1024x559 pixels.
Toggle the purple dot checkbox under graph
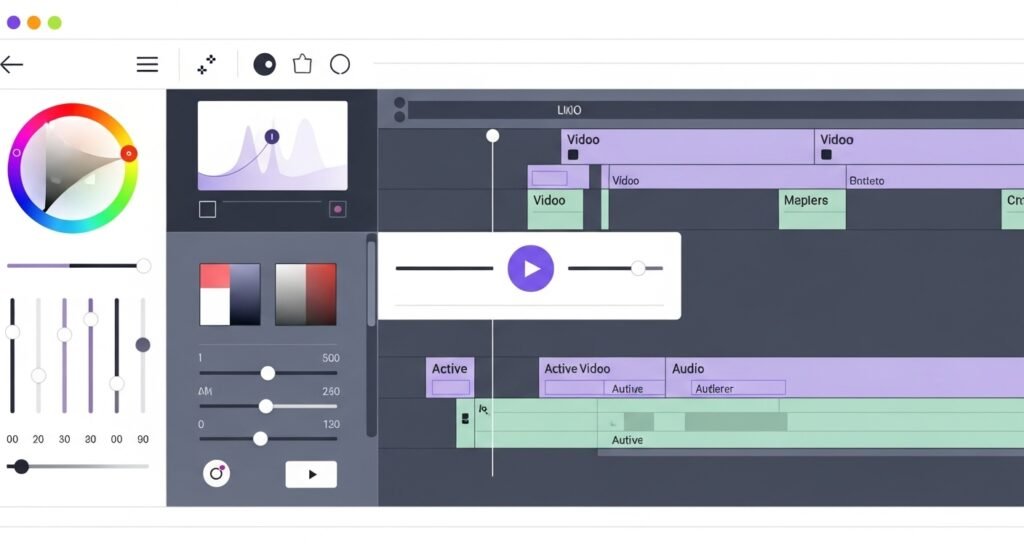pos(338,209)
